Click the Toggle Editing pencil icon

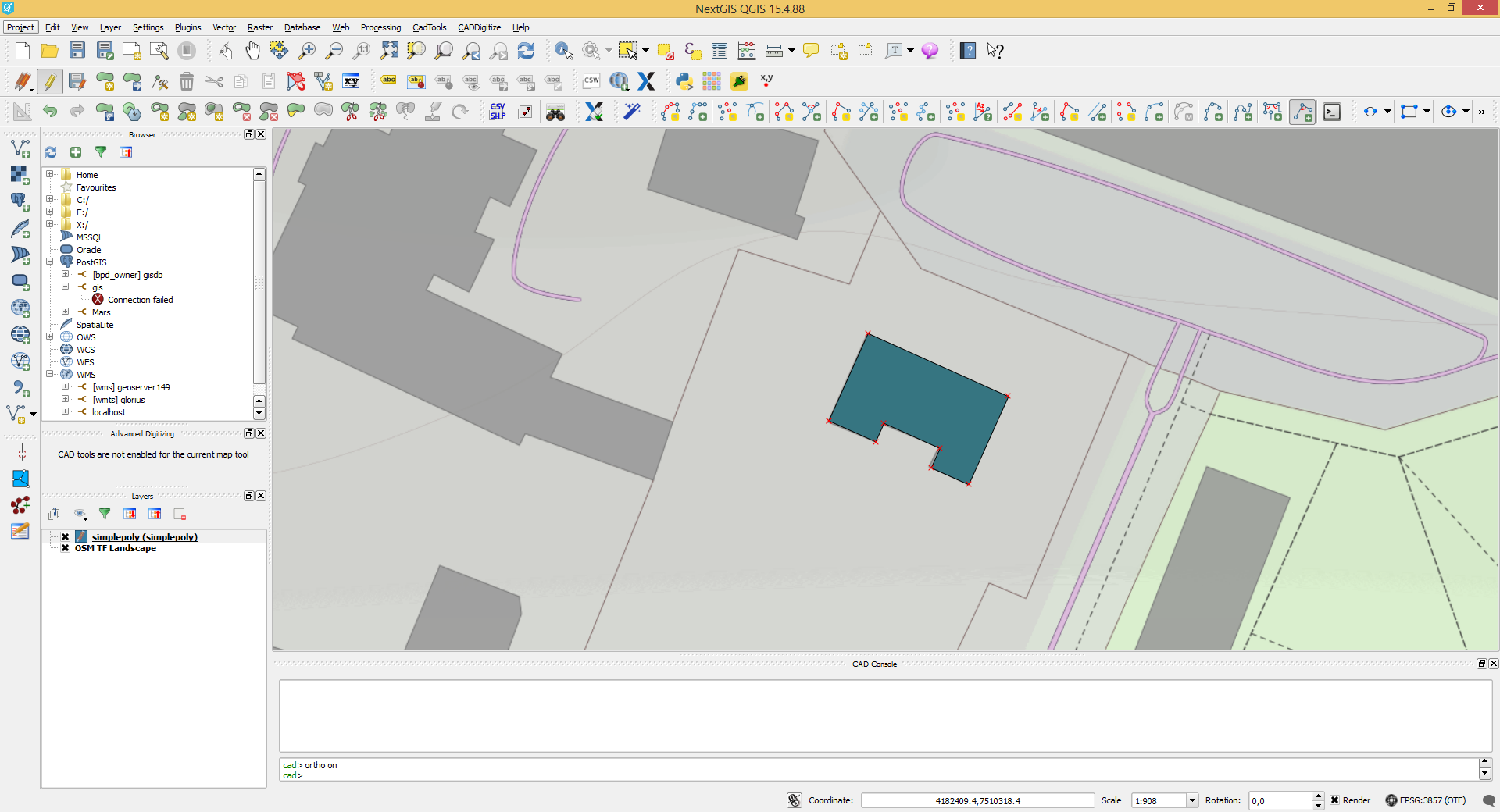coord(50,81)
